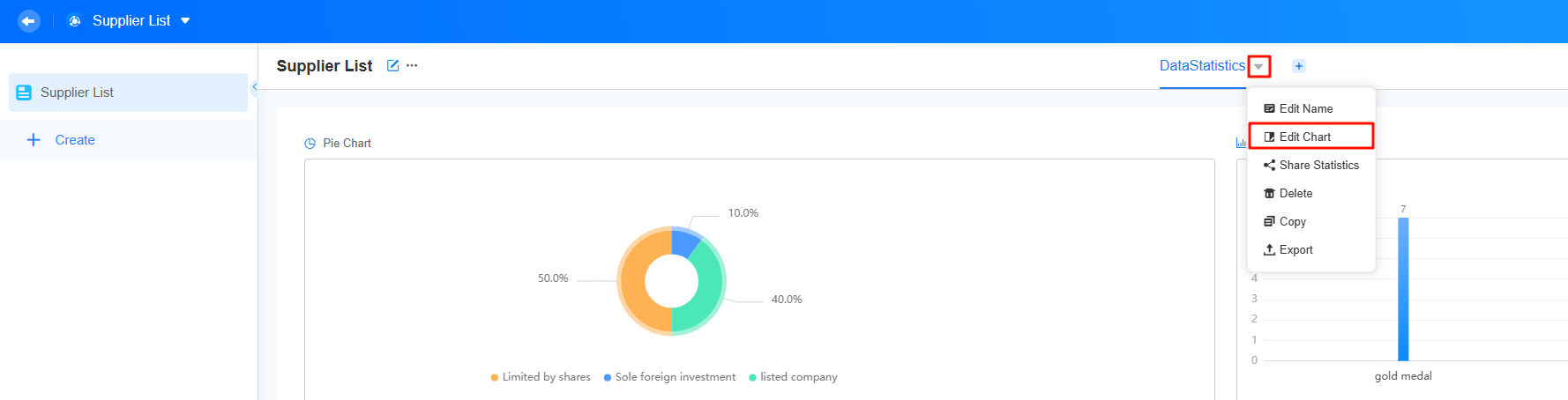Screen dimensions: 1568x400
Task: Click the gold medal bar in bar chart
Action: coord(1403,289)
